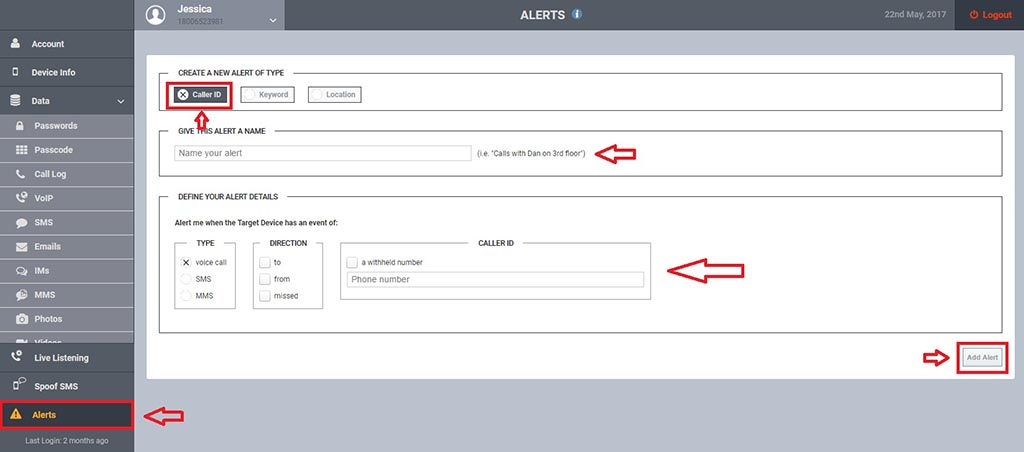Click the Device Info phone icon

(x=15, y=72)
